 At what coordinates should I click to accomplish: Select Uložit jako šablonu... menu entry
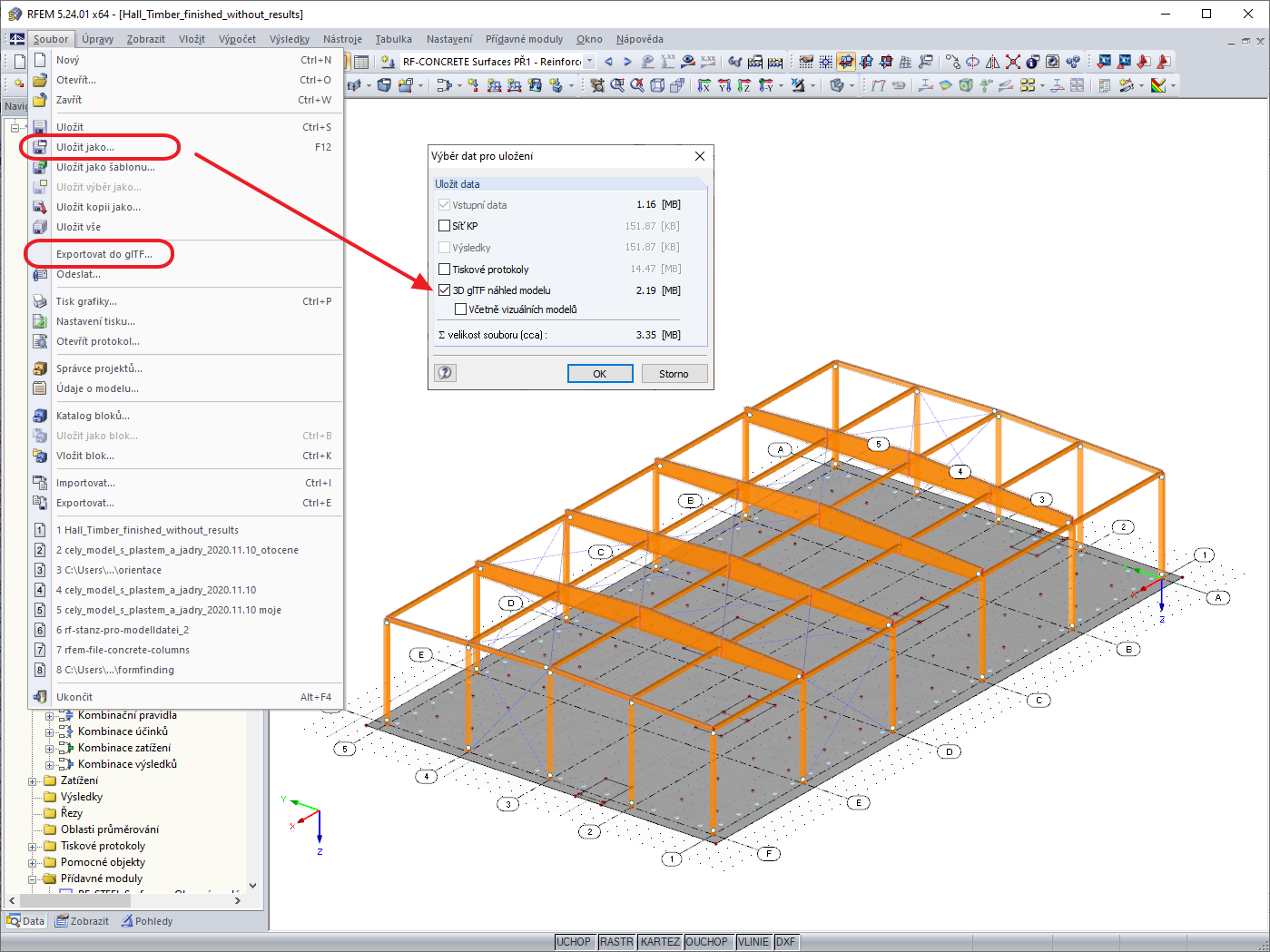186,167
